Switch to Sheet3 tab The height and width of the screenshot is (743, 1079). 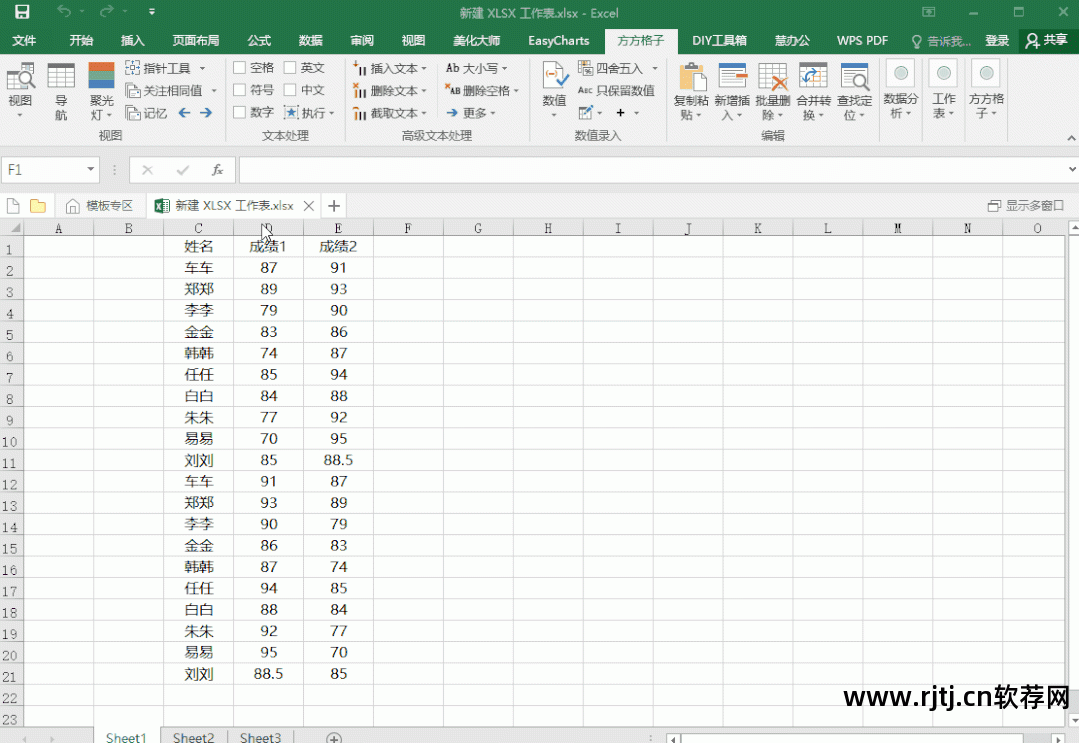(260, 737)
